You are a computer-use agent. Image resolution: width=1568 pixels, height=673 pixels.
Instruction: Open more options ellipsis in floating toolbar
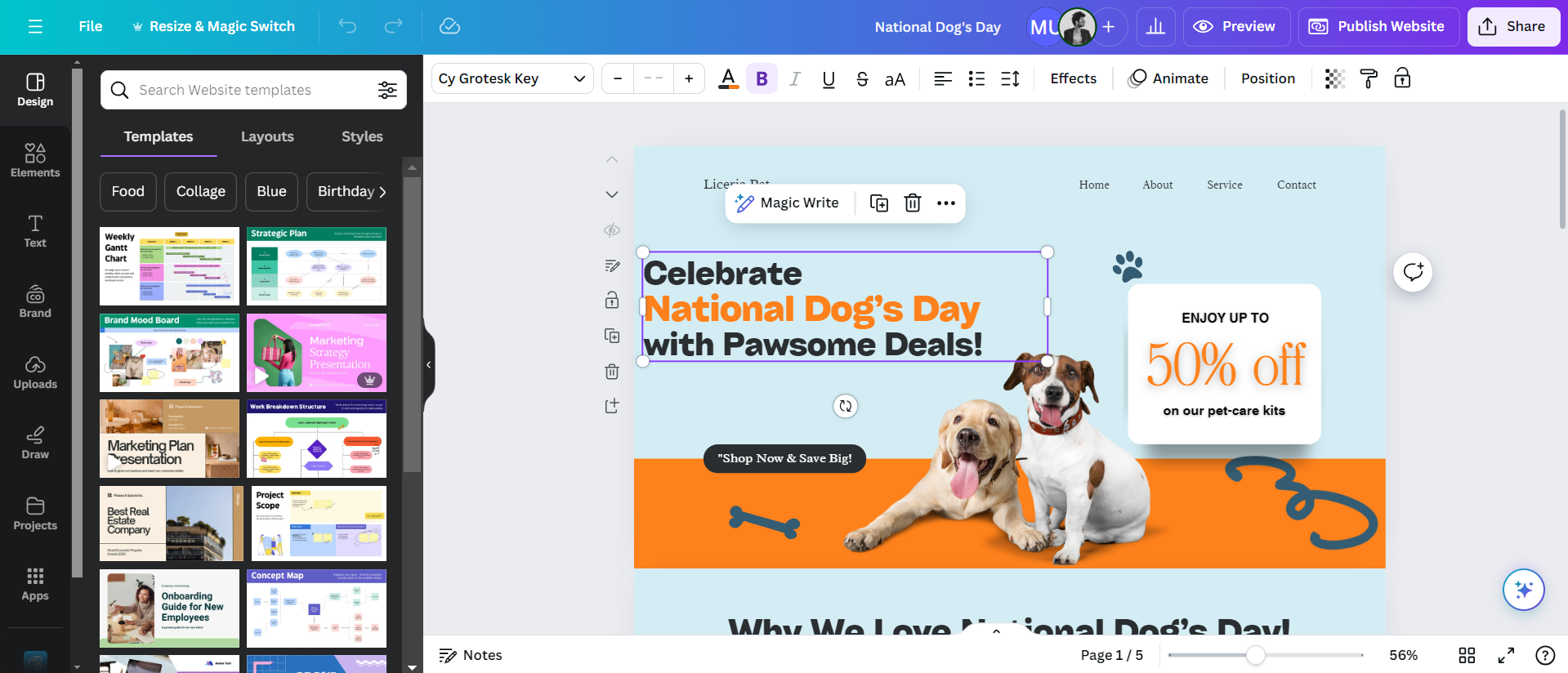click(946, 203)
